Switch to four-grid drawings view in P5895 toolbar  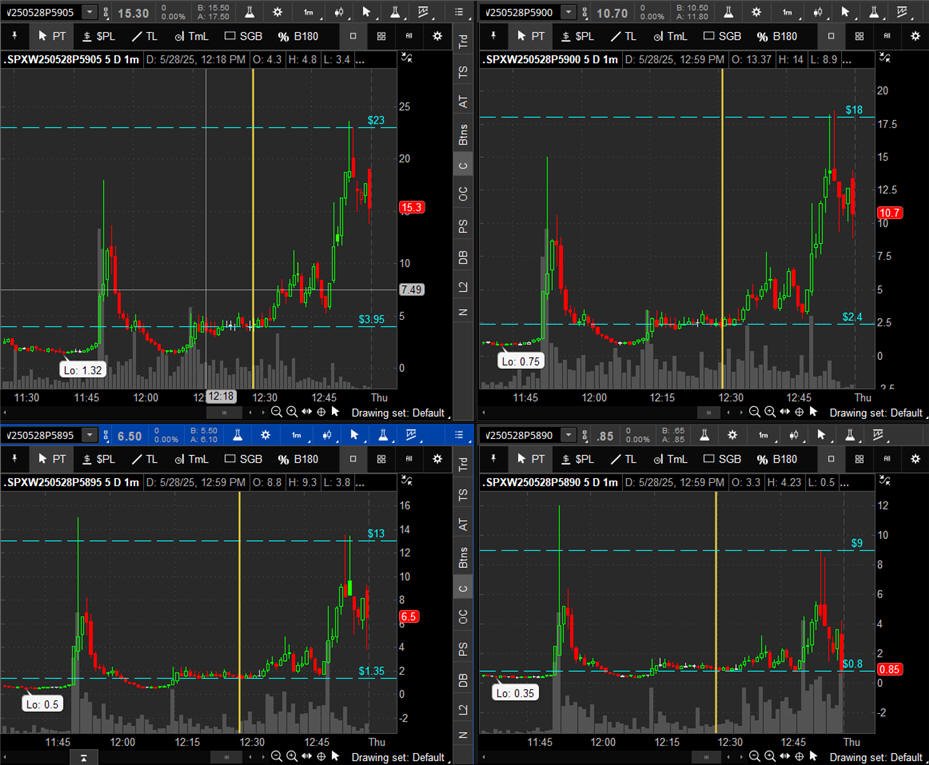381,459
